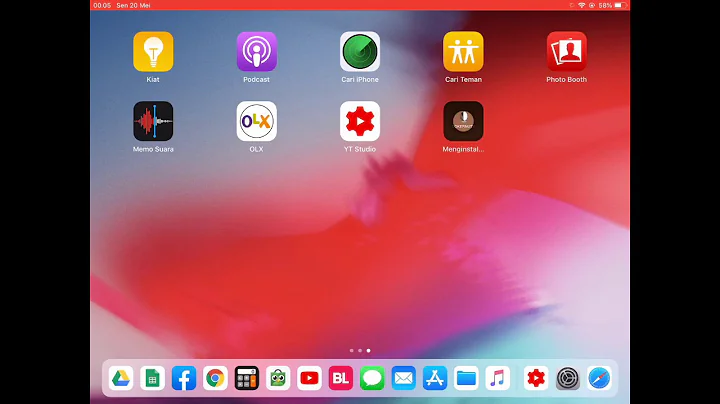
Task: Tap the 58% battery percentage text
Action: coord(605,6)
